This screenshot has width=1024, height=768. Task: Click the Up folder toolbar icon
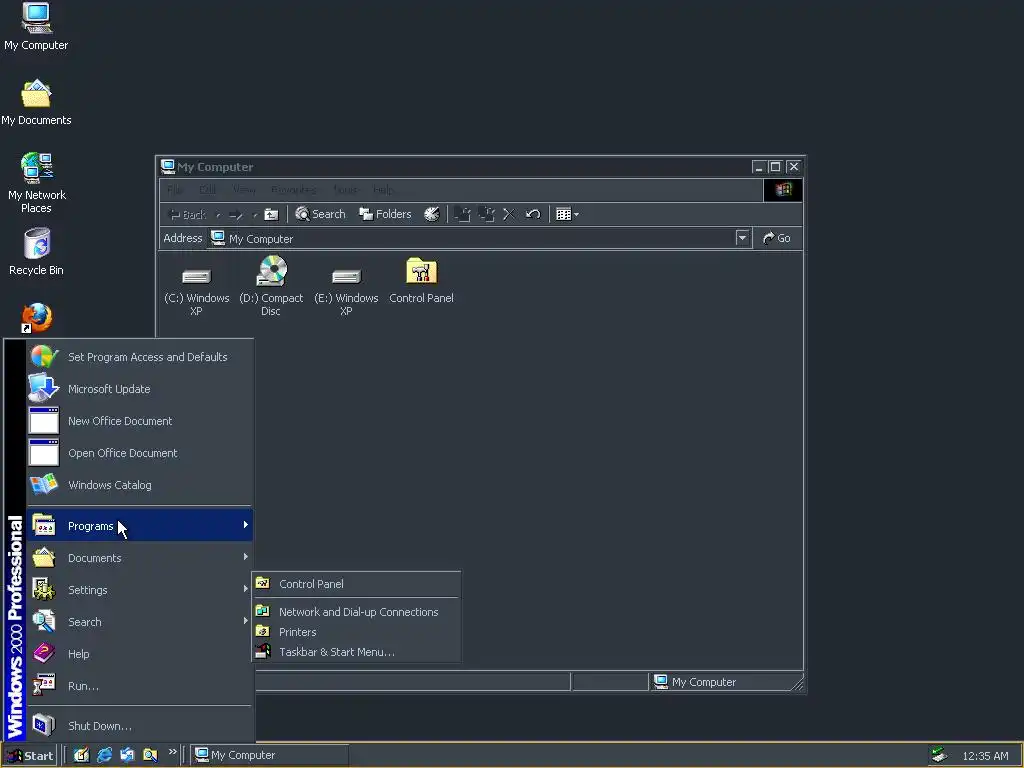tap(271, 214)
